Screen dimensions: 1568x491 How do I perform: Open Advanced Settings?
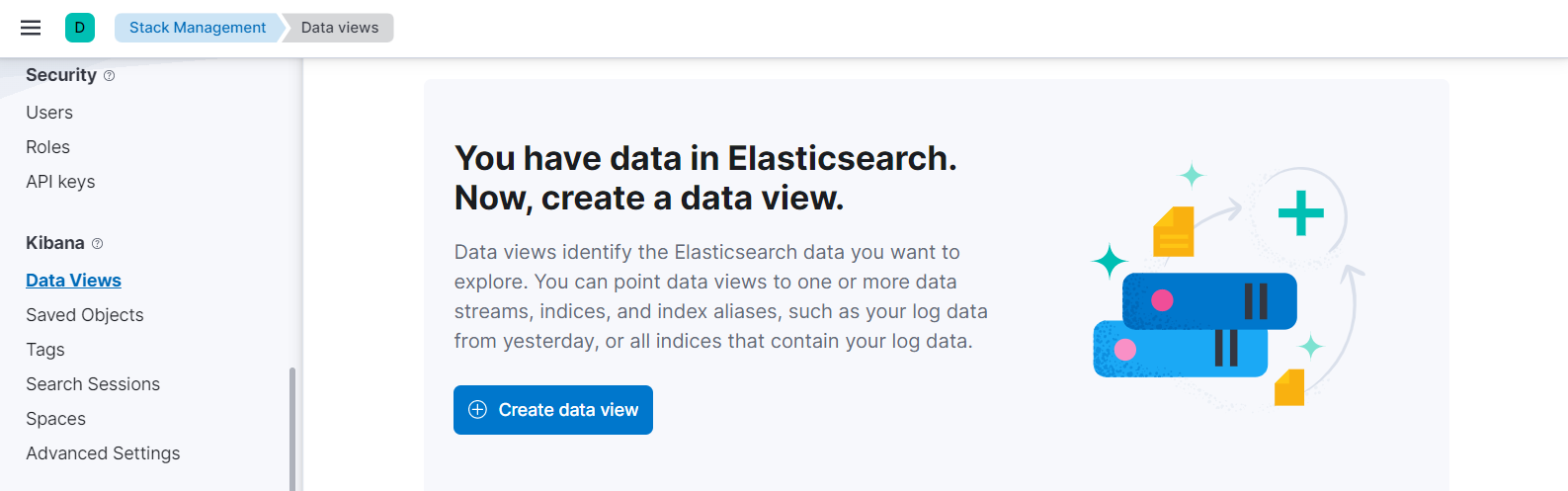pyautogui.click(x=103, y=453)
